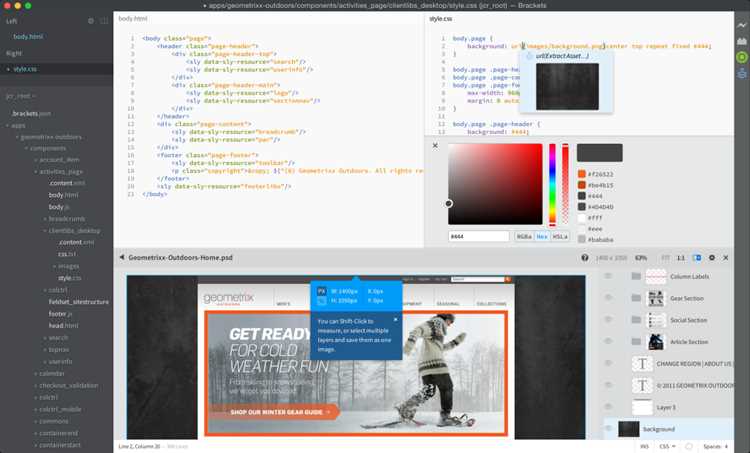The height and width of the screenshot is (453, 750).
Task: Click the green Extract circle icon
Action: tap(741, 57)
